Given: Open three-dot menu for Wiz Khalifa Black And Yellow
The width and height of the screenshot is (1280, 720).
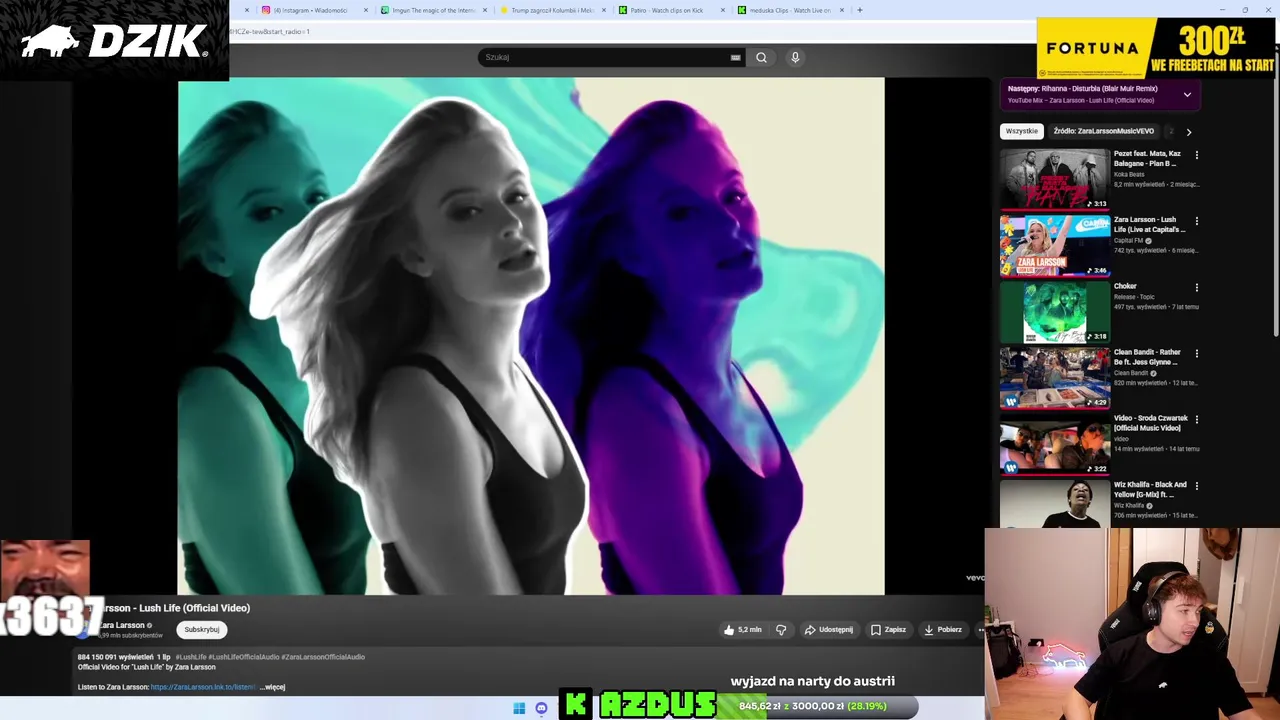Looking at the screenshot, I should (1196, 486).
